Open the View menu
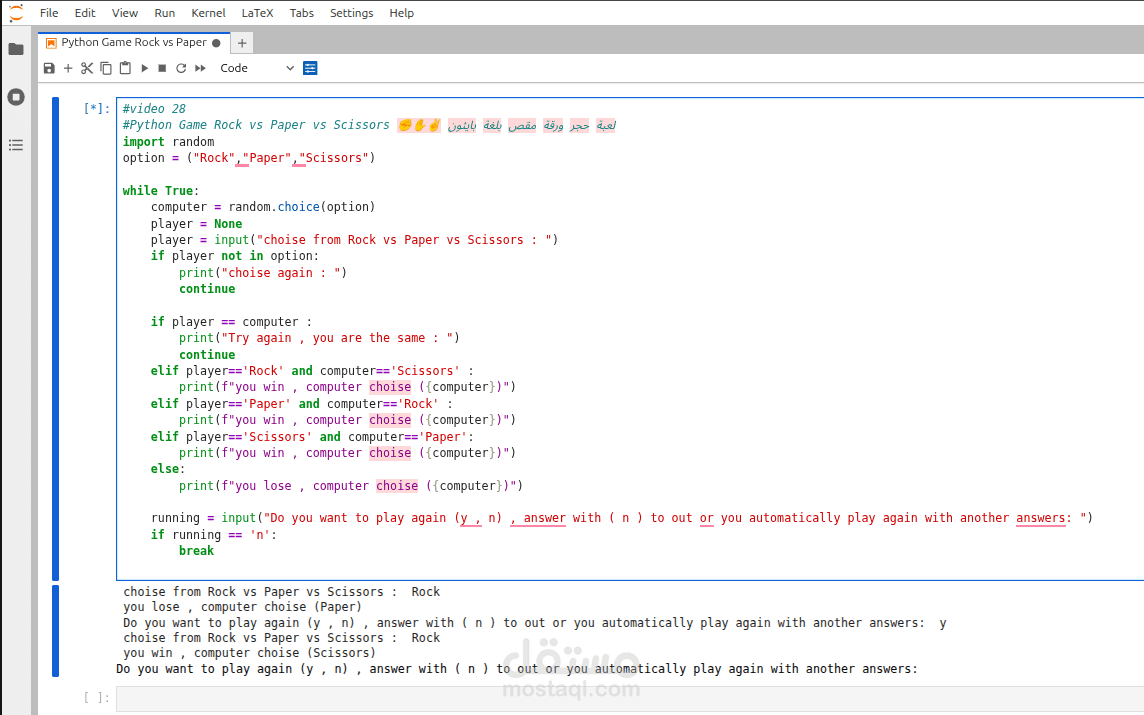The height and width of the screenshot is (715, 1144). pyautogui.click(x=125, y=13)
